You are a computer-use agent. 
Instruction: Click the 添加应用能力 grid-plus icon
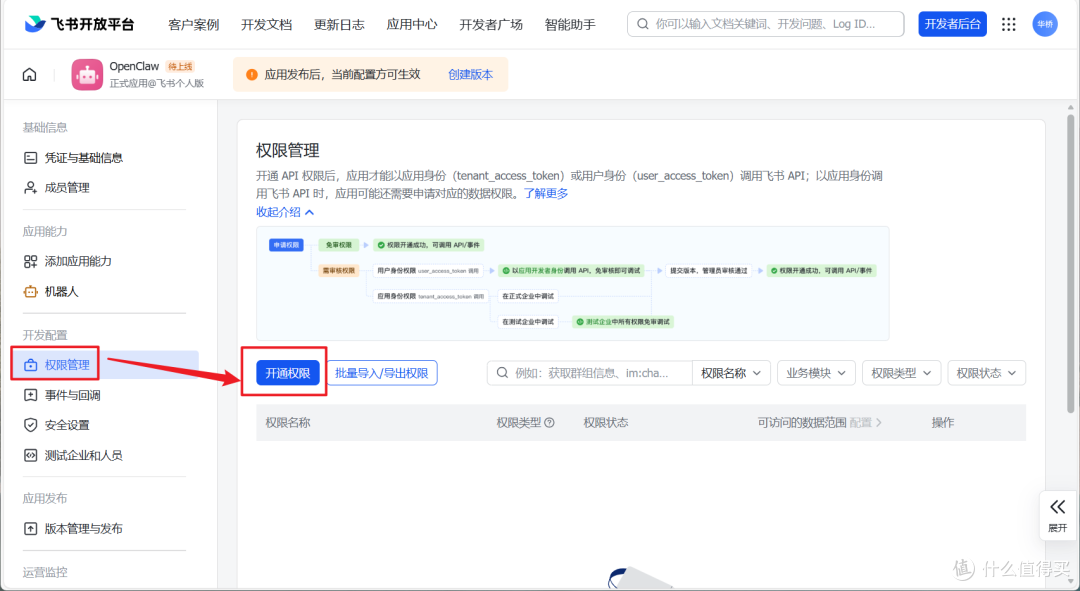[x=30, y=261]
